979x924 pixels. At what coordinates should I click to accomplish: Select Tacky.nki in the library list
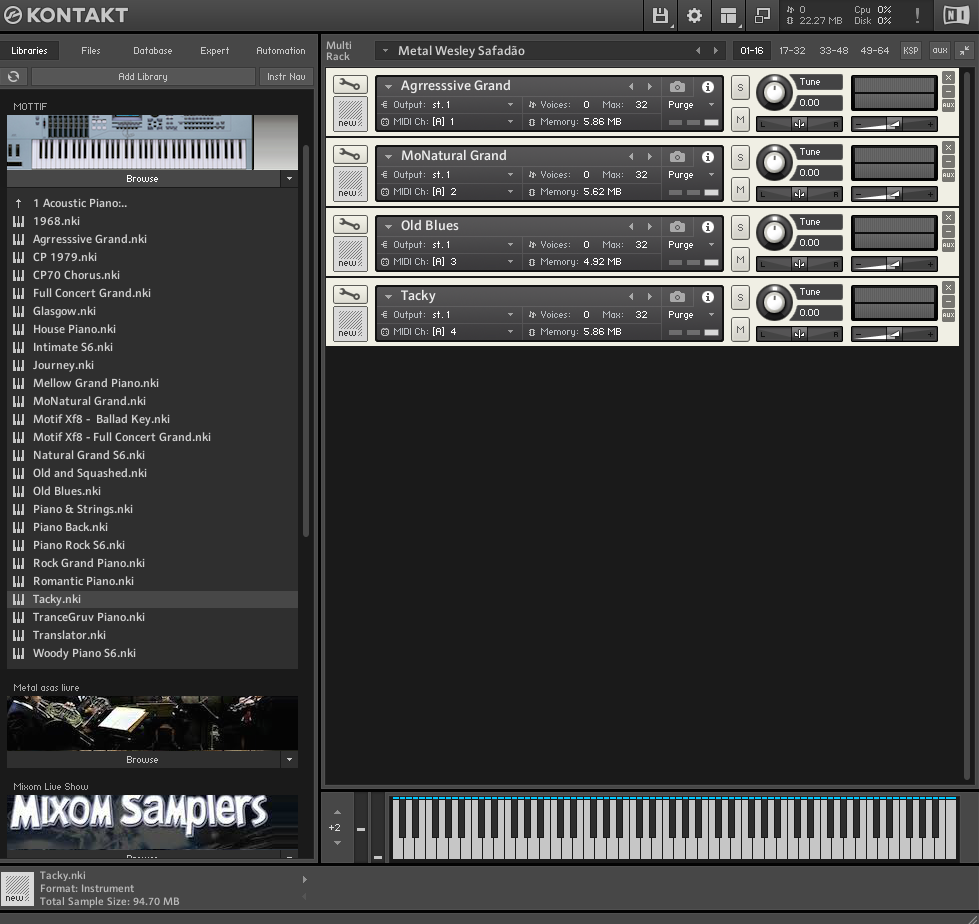(152, 599)
